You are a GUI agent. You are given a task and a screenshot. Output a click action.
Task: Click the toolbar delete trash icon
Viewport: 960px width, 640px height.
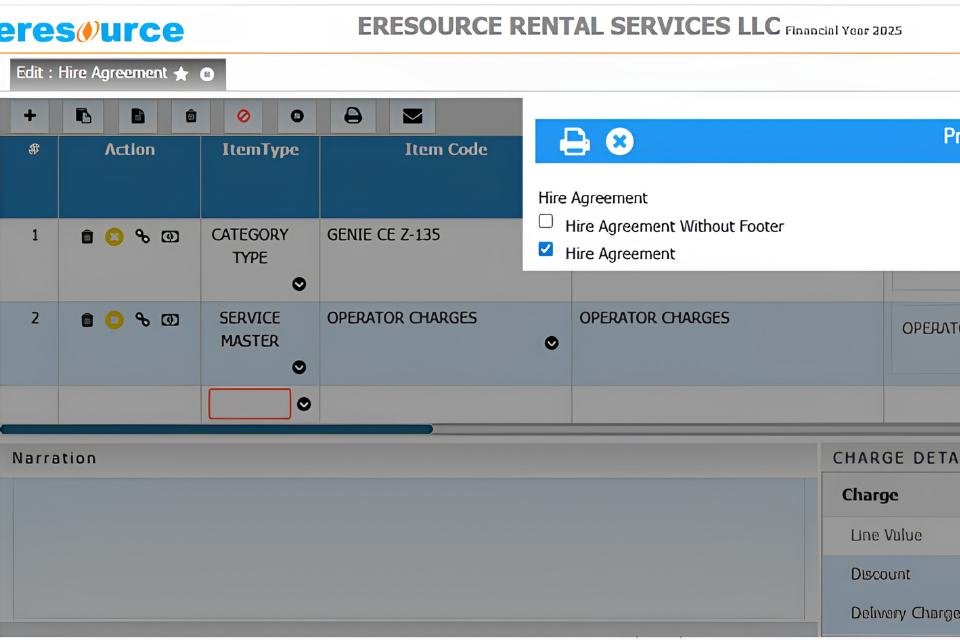191,116
